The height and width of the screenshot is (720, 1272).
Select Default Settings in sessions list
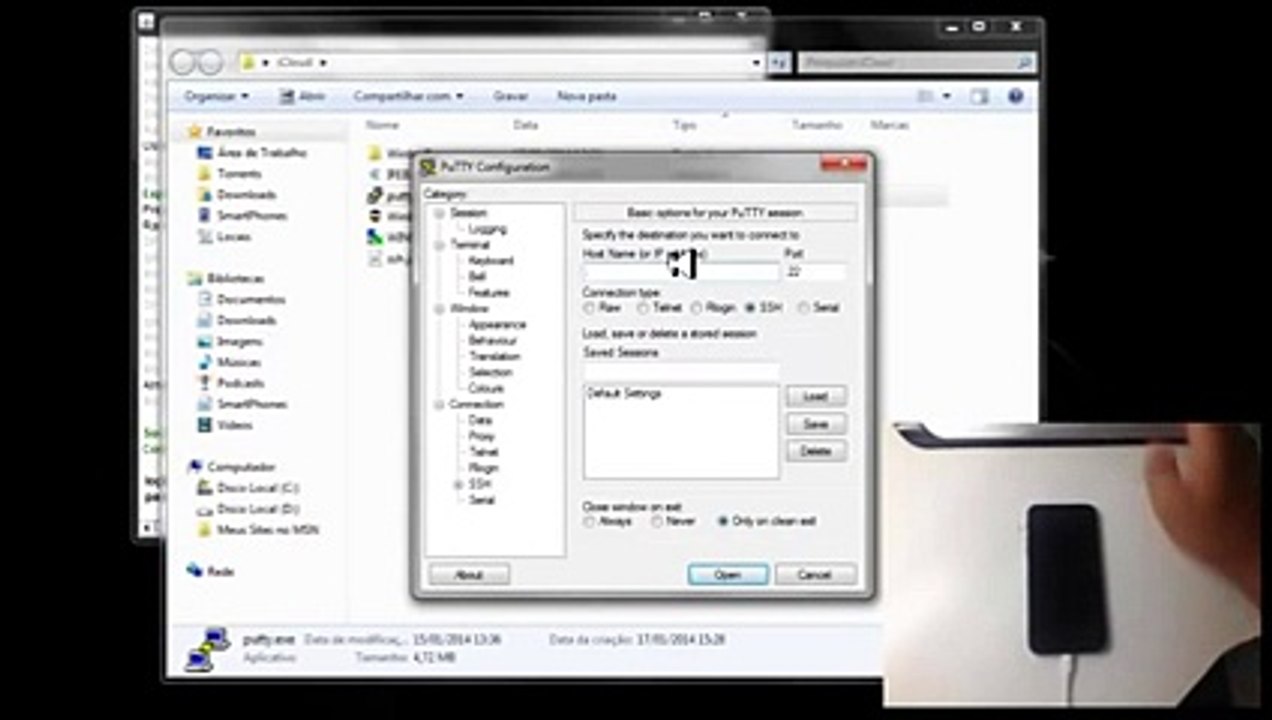click(x=624, y=394)
